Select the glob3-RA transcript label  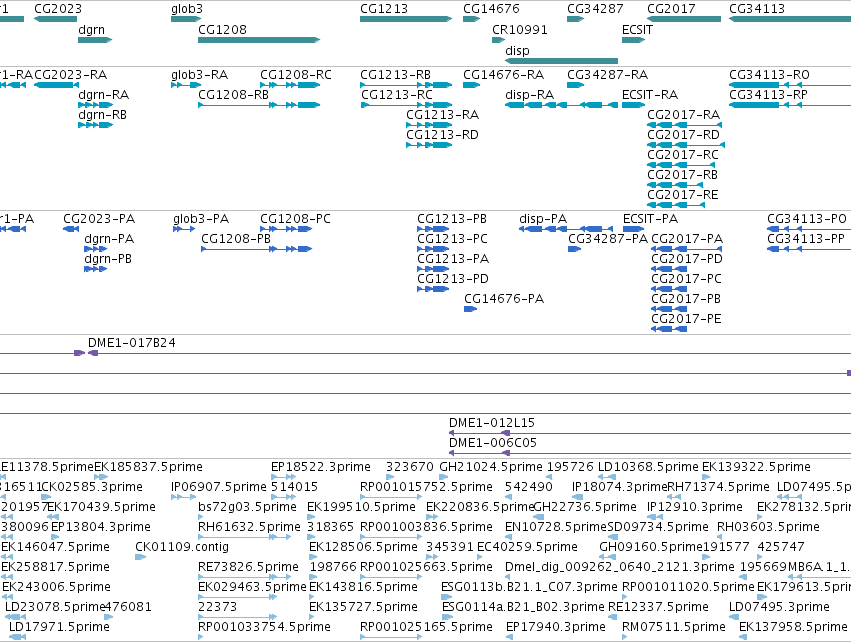coord(199,74)
